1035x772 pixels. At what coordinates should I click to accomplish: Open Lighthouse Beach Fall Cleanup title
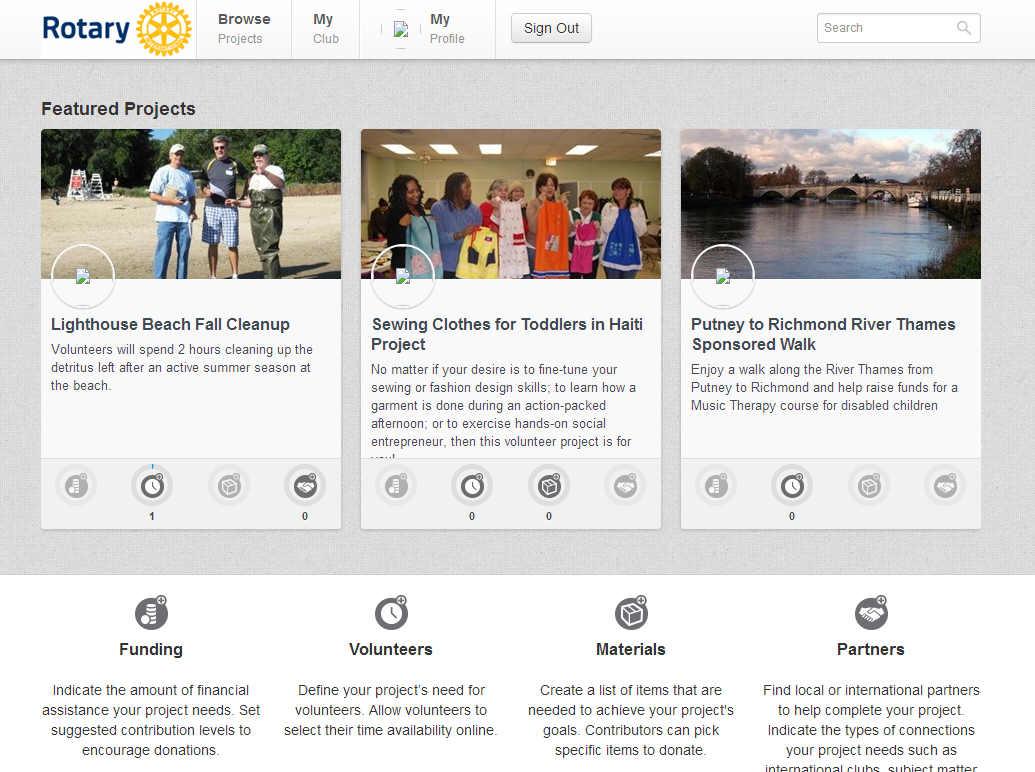click(170, 324)
